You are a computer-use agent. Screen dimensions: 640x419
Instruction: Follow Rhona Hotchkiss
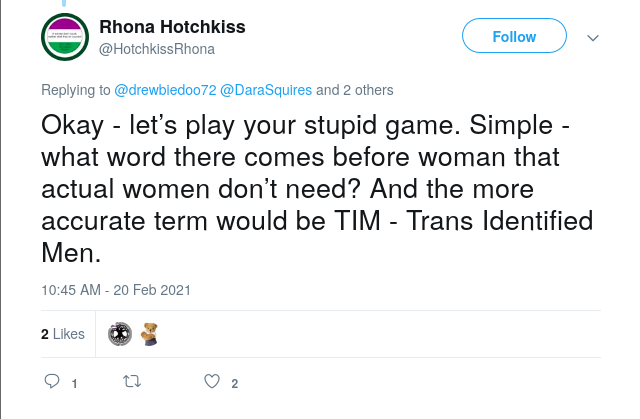[x=514, y=37]
